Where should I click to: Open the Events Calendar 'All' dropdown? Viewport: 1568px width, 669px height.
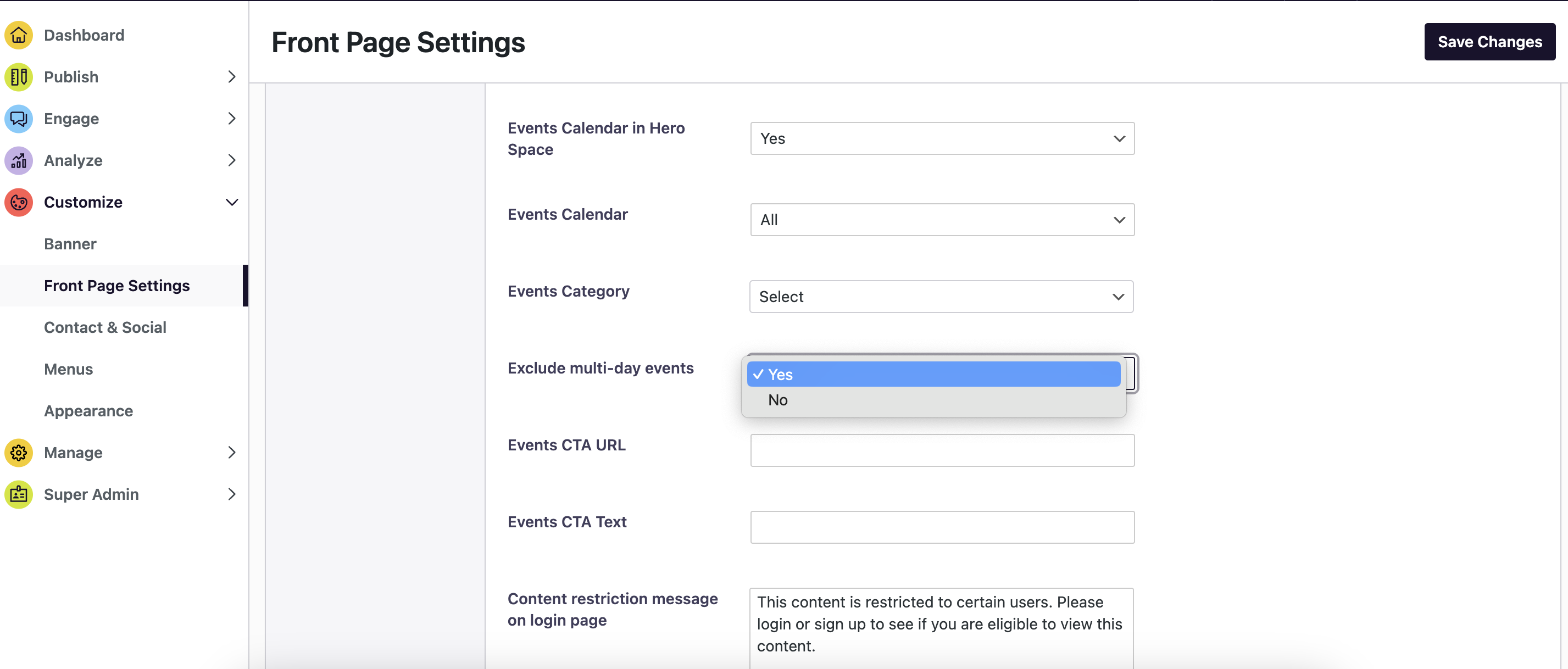[x=942, y=220]
